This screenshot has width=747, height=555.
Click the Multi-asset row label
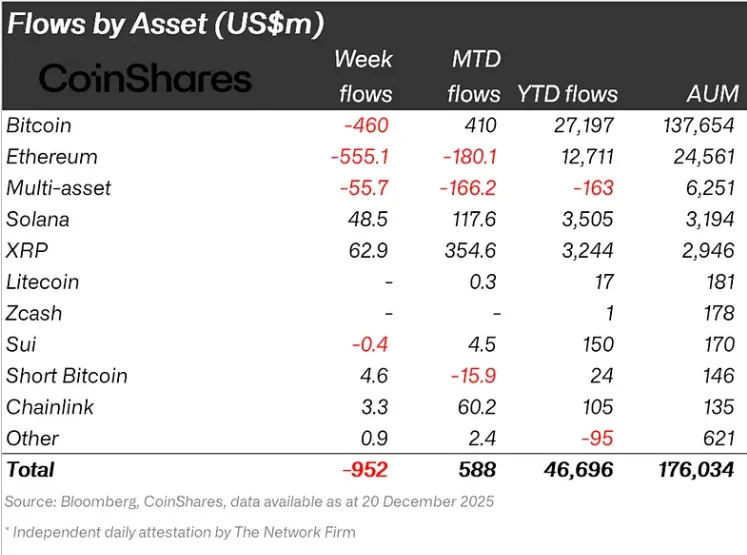click(59, 188)
